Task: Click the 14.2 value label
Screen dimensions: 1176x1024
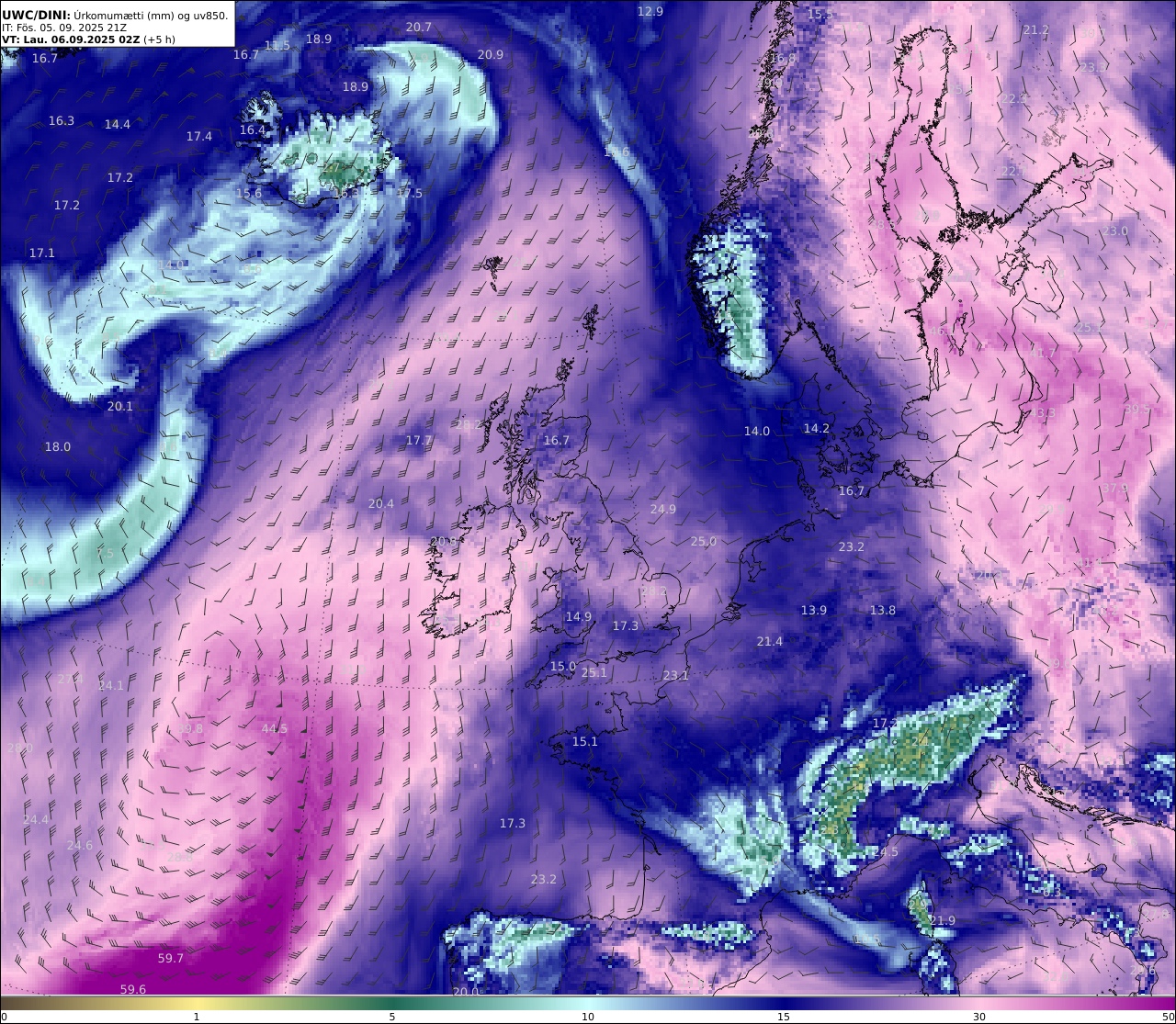Action: click(x=817, y=428)
